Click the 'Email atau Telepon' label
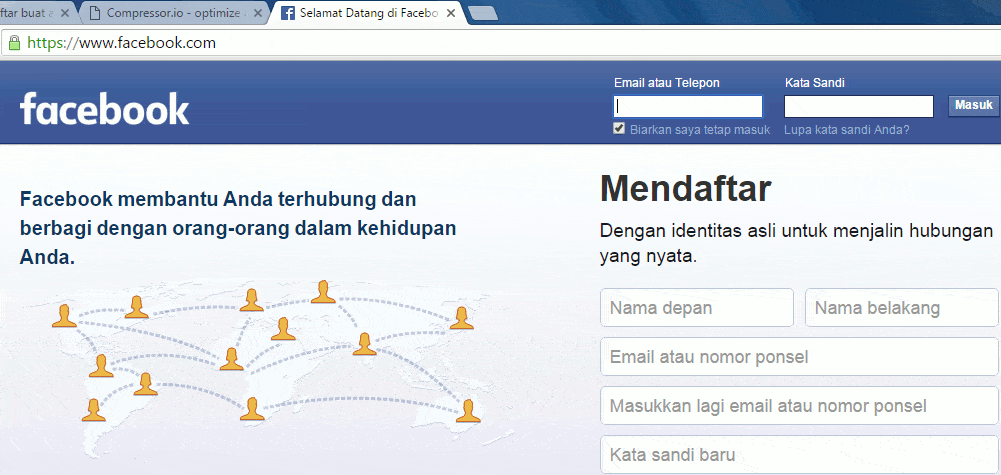Viewport: 1001px width, 475px height. coord(666,83)
